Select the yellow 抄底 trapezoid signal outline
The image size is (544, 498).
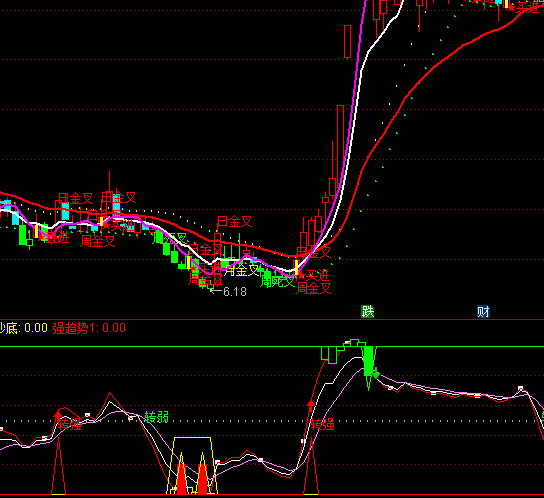point(192,465)
